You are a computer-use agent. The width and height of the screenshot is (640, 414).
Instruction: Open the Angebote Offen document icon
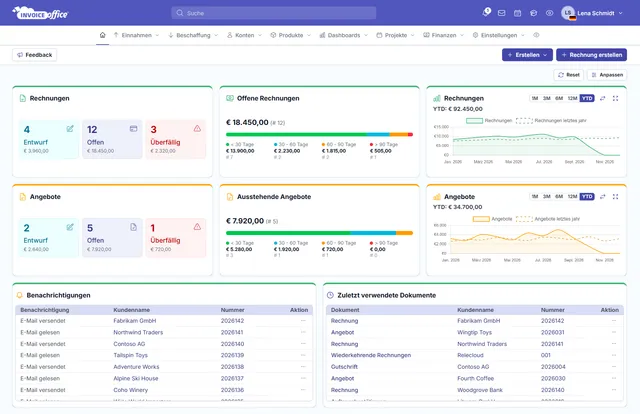[x=133, y=227]
